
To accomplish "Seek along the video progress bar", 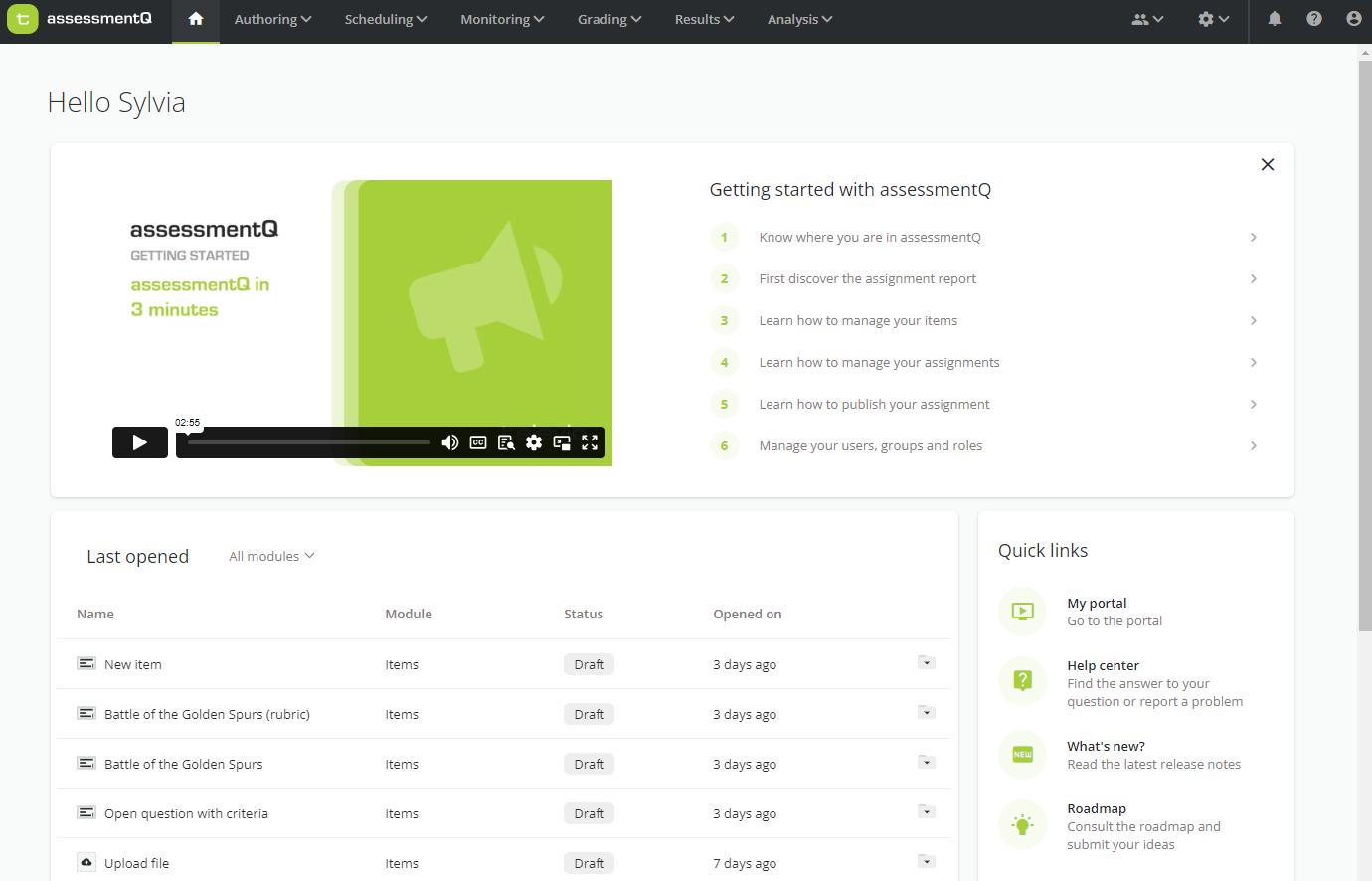I will point(309,442).
